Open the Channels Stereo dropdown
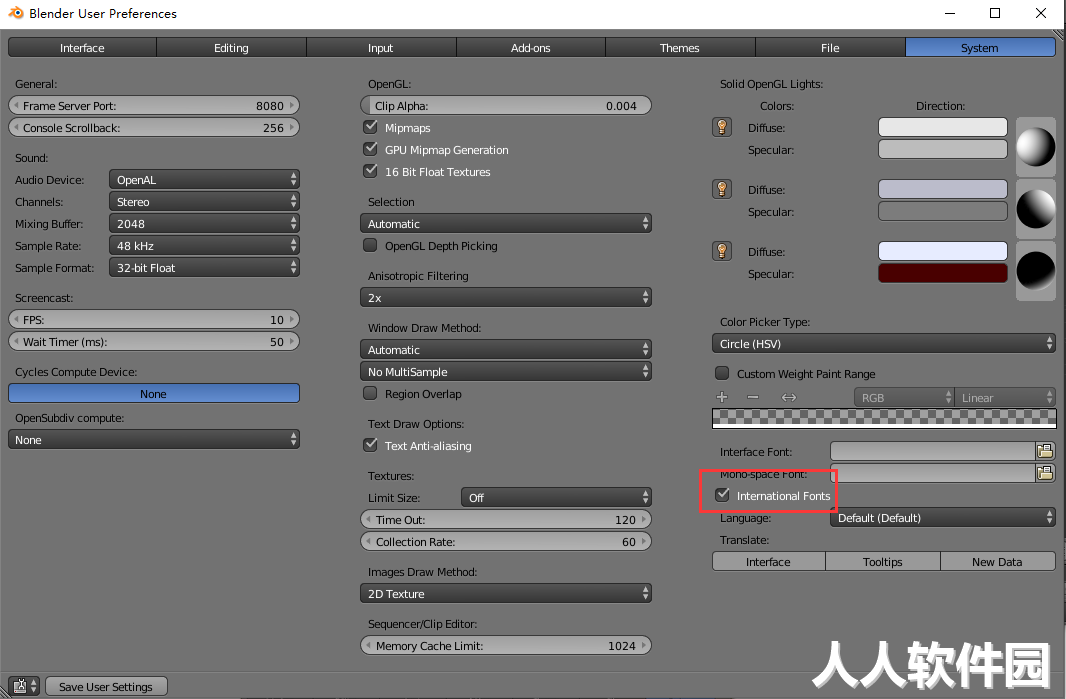Image resolution: width=1066 pixels, height=699 pixels. coord(204,201)
